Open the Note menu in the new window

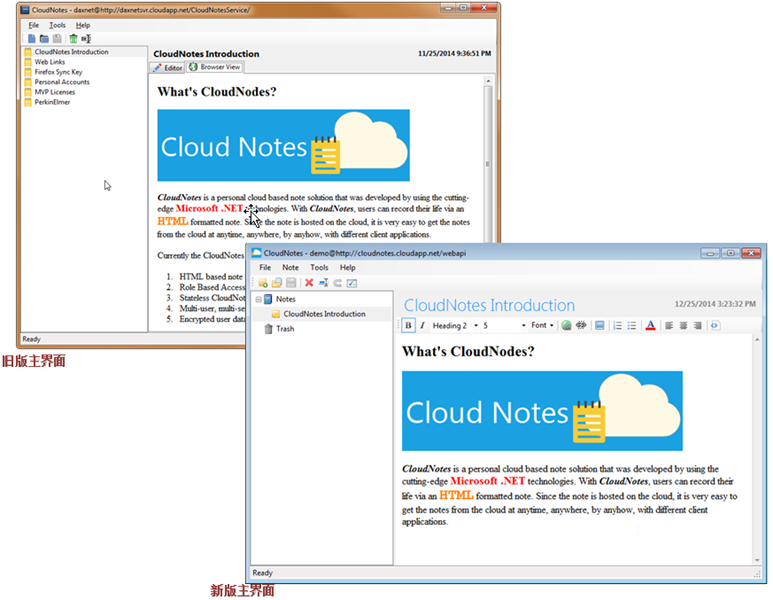point(290,267)
